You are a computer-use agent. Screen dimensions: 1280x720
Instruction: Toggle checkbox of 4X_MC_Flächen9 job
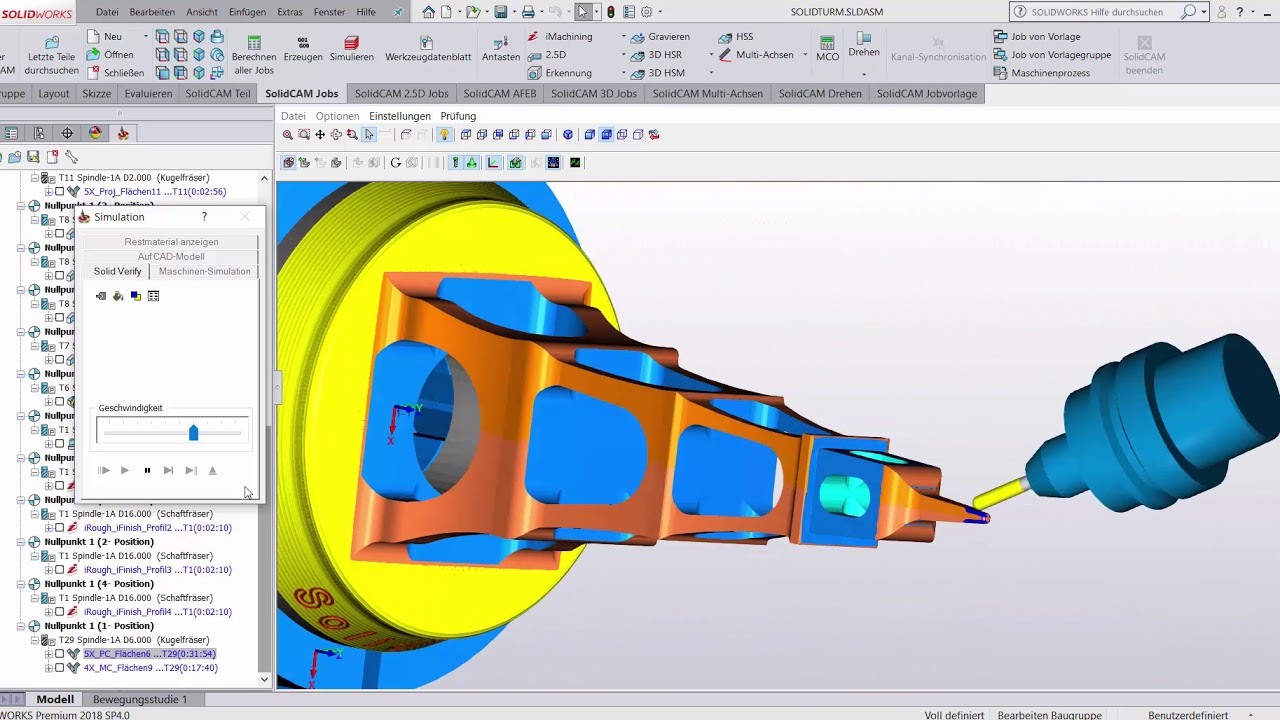pyautogui.click(x=60, y=668)
